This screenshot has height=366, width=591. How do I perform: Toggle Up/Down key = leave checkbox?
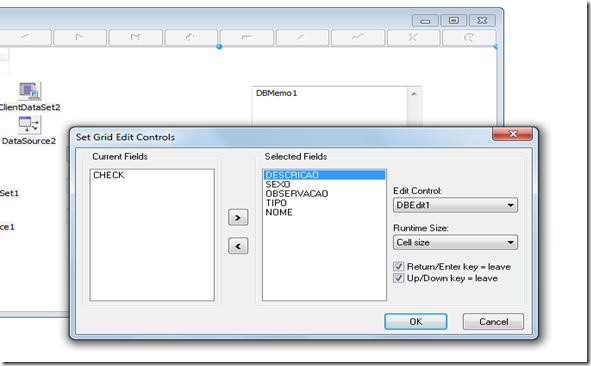(399, 278)
